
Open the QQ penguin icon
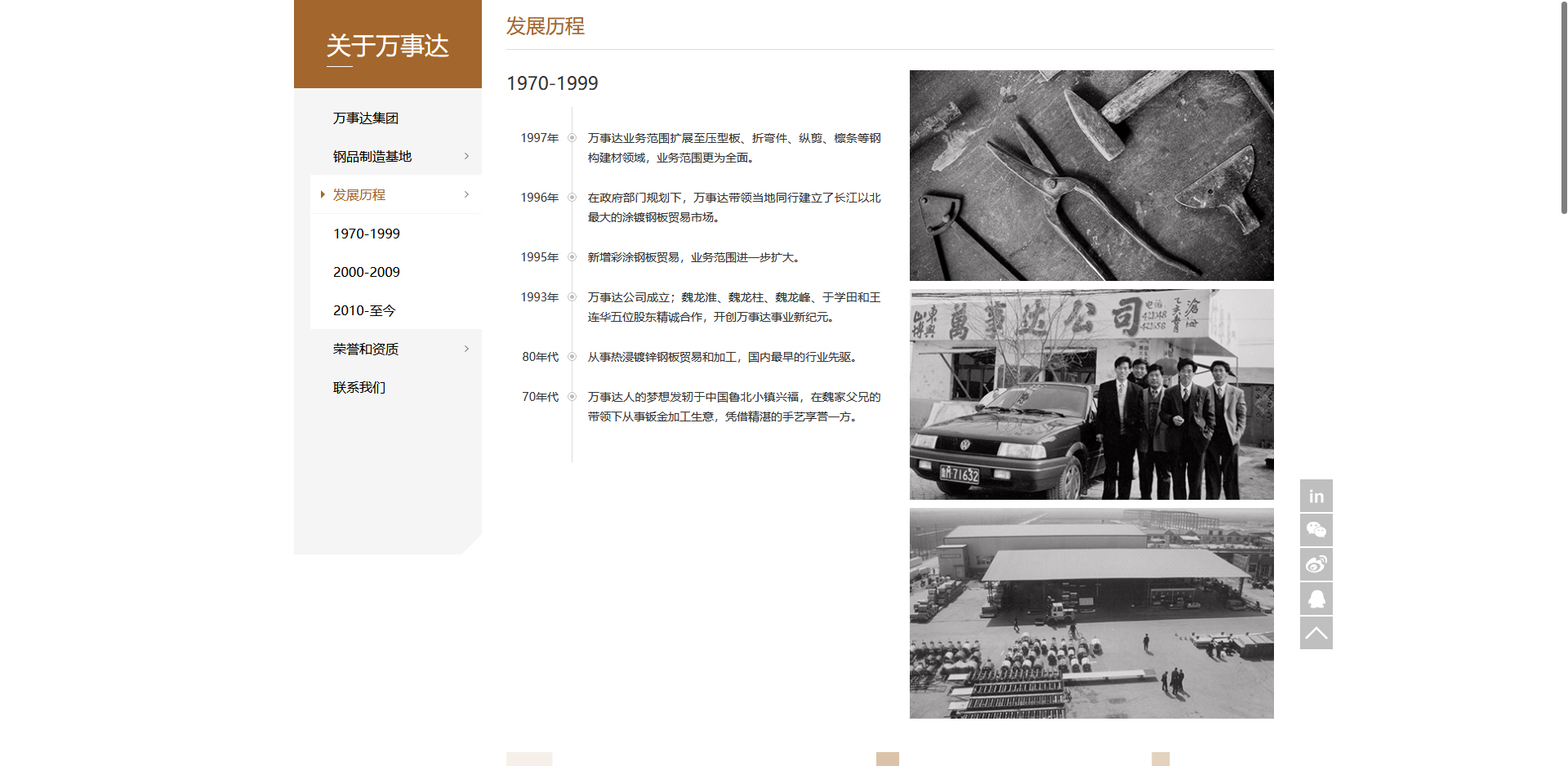click(1316, 599)
